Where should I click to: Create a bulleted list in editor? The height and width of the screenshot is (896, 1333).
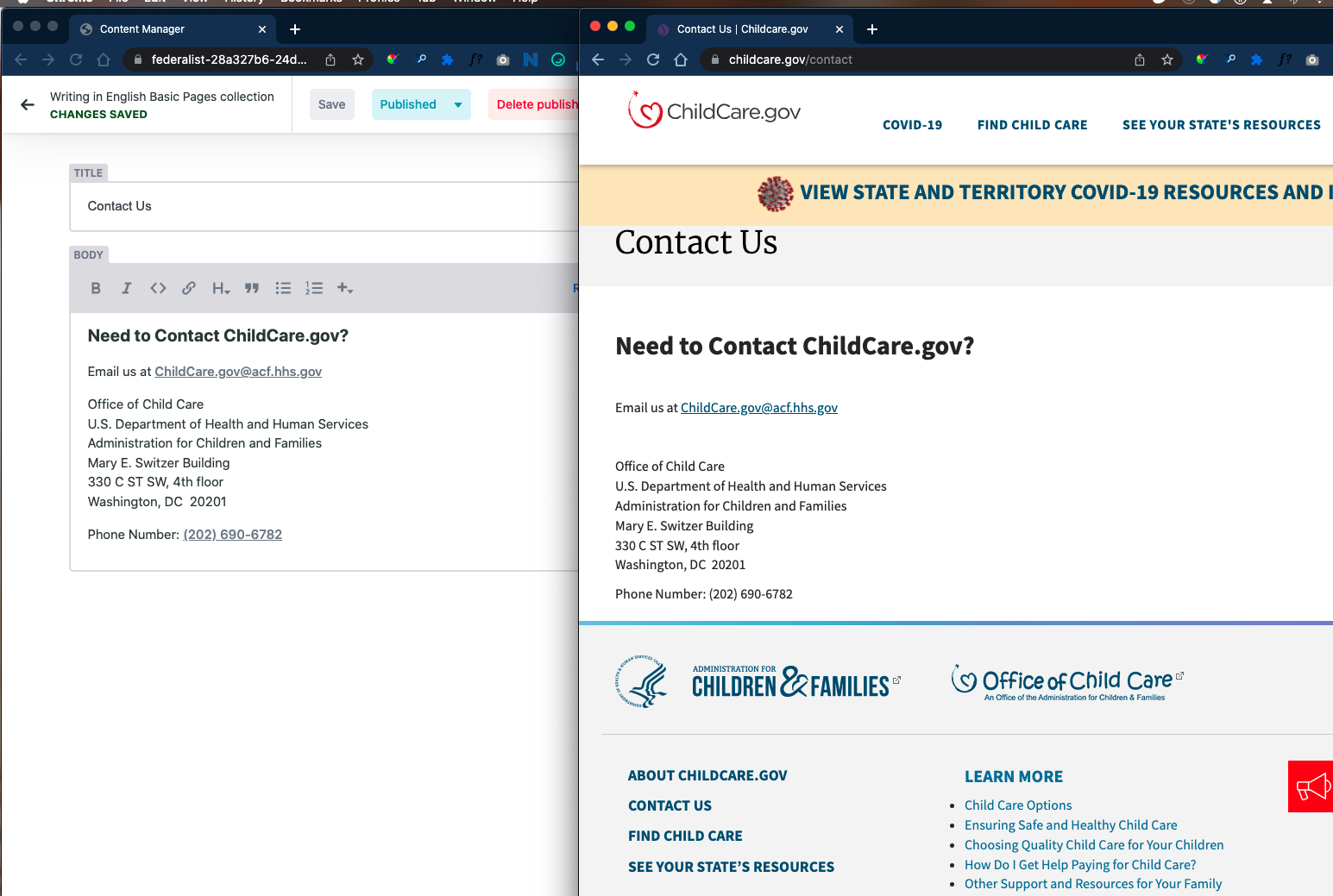pos(283,288)
